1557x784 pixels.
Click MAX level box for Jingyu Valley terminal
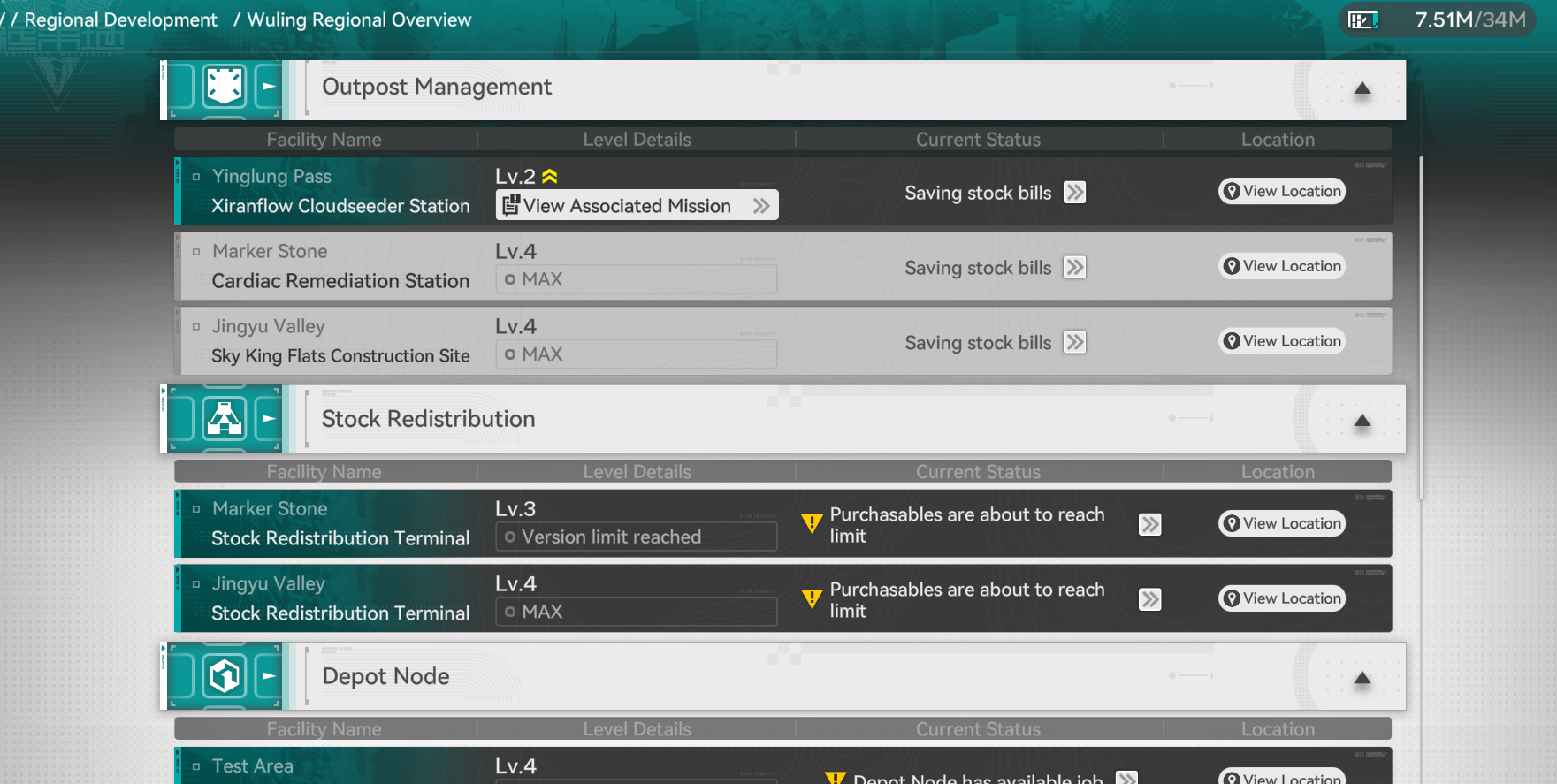click(x=637, y=612)
